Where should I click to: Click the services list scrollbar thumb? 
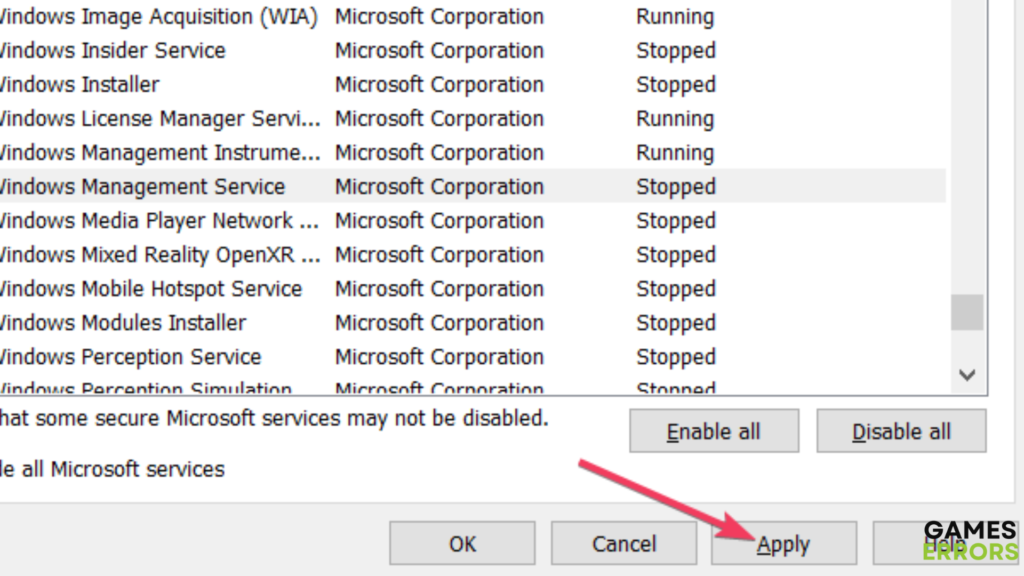967,312
